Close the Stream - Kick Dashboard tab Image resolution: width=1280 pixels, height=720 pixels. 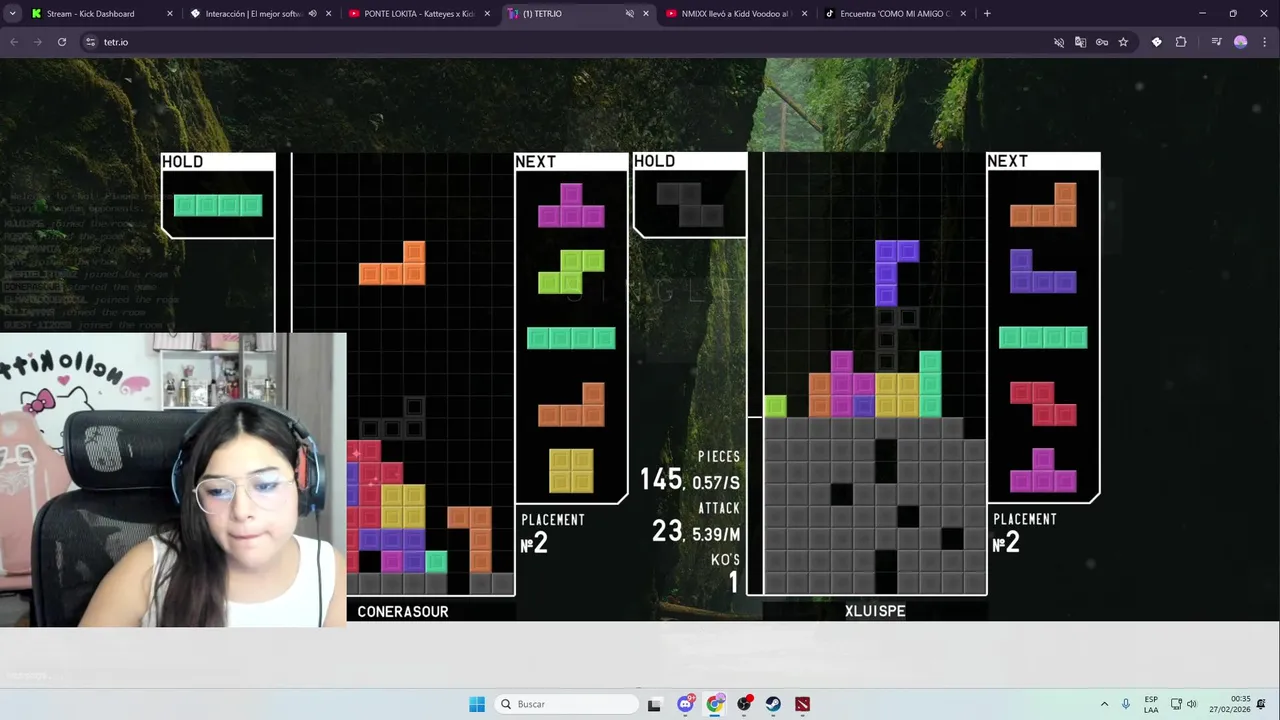click(x=169, y=14)
